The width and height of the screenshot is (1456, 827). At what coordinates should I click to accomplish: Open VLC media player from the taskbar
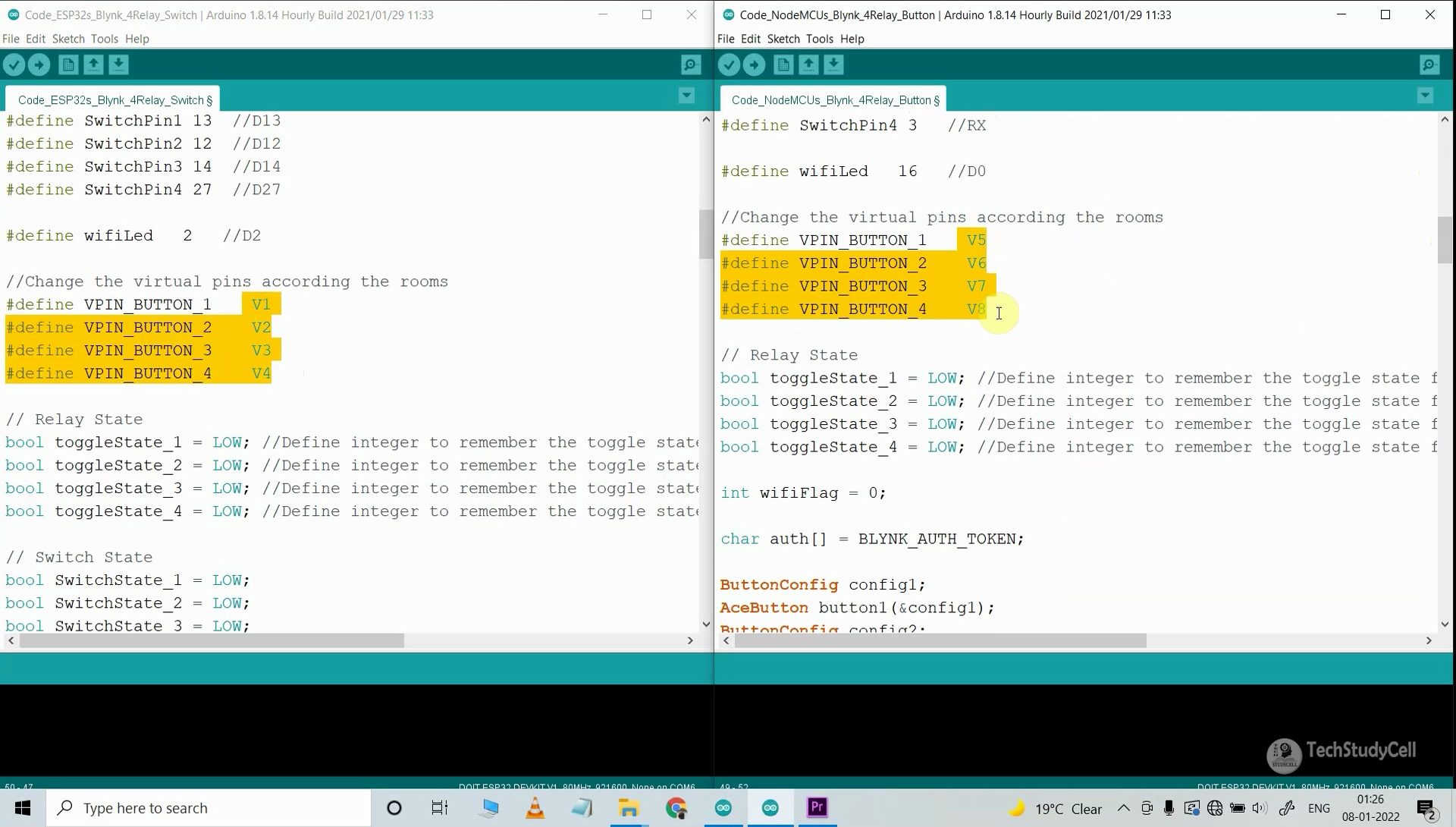pos(535,807)
